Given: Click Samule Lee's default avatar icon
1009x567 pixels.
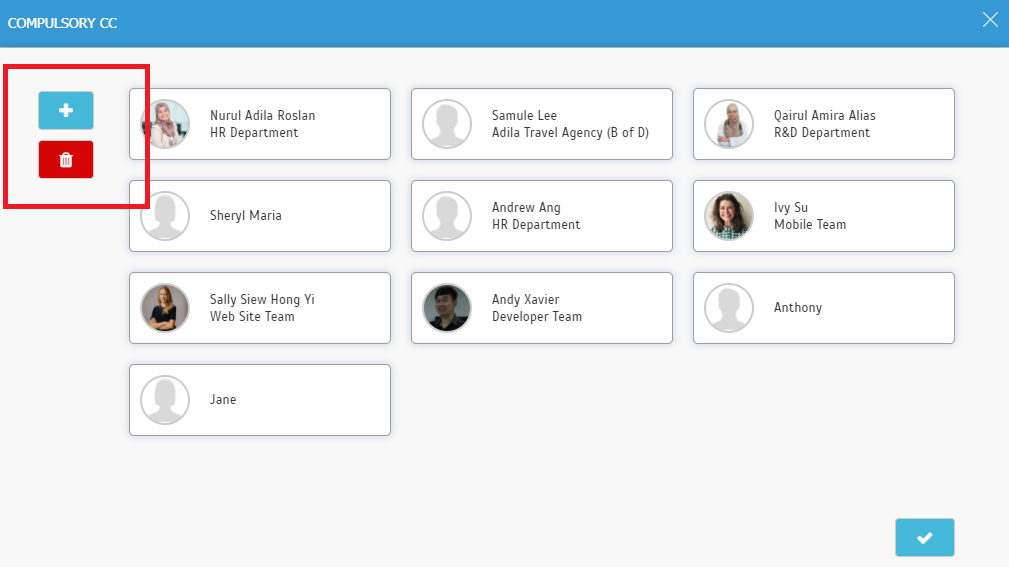Looking at the screenshot, I should [x=447, y=124].
